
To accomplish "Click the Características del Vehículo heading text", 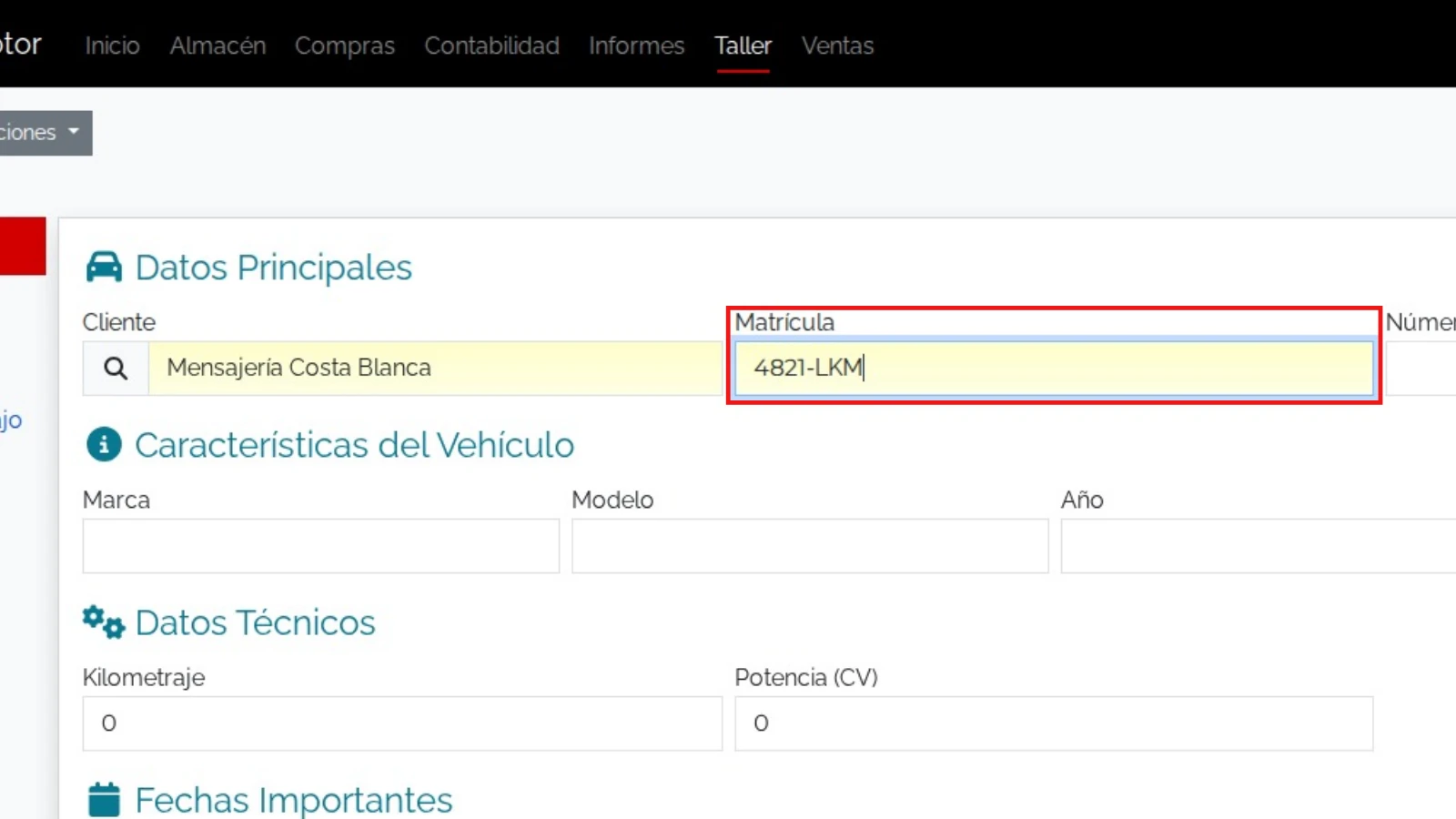I will point(355,445).
